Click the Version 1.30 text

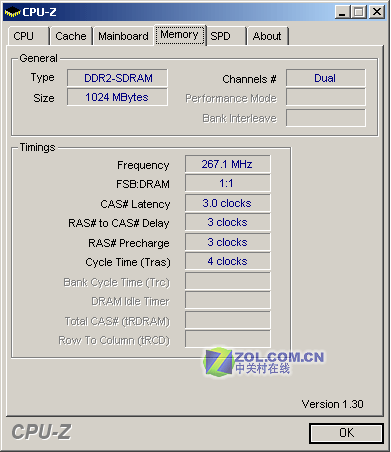332,404
